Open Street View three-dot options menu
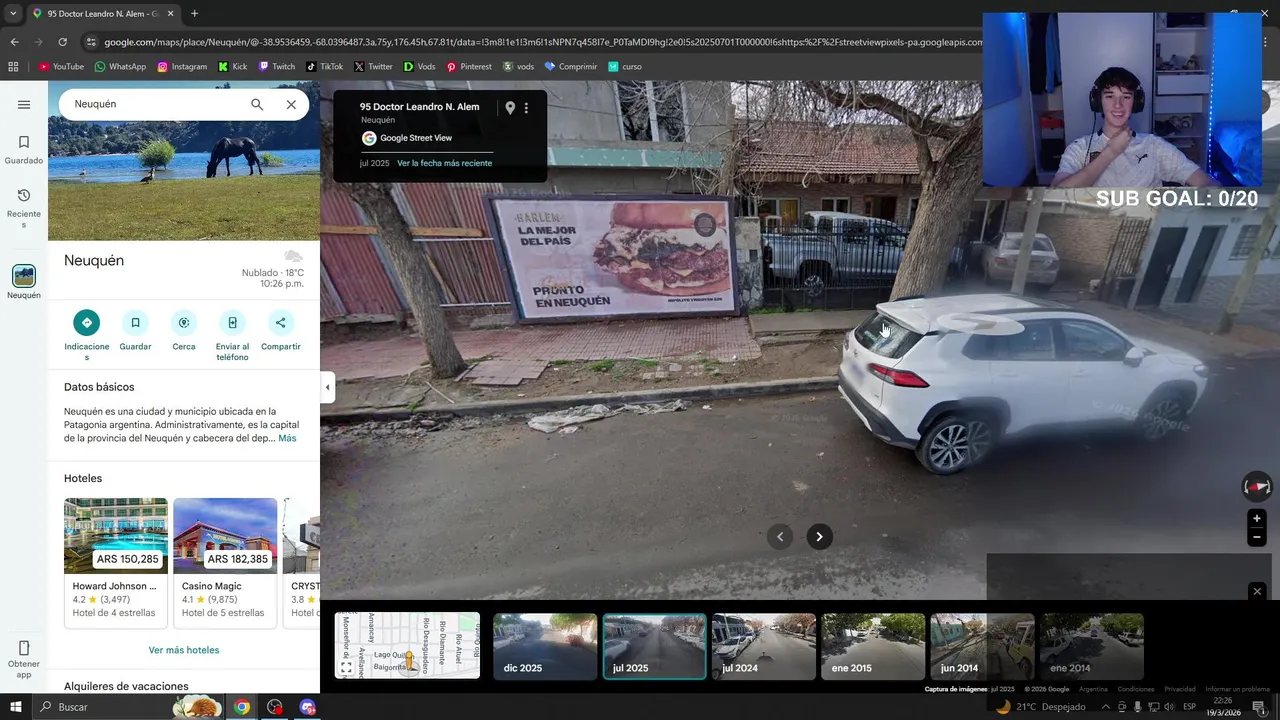This screenshot has height=720, width=1280. 527,108
